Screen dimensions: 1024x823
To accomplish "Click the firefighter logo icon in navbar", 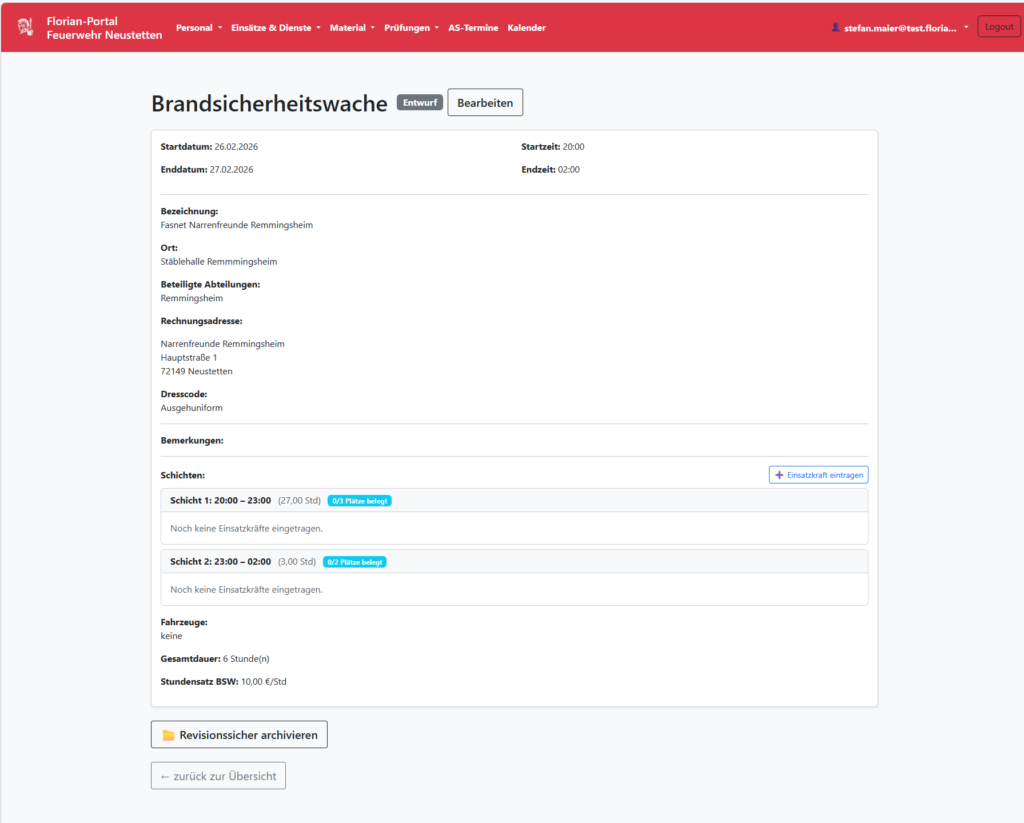I will 26,27.
